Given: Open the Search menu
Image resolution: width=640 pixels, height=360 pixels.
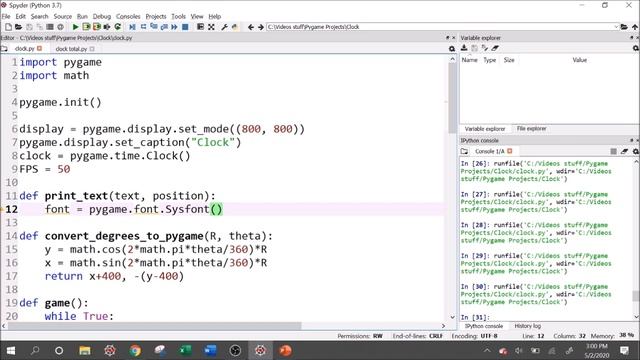Looking at the screenshot, I should [40, 16].
